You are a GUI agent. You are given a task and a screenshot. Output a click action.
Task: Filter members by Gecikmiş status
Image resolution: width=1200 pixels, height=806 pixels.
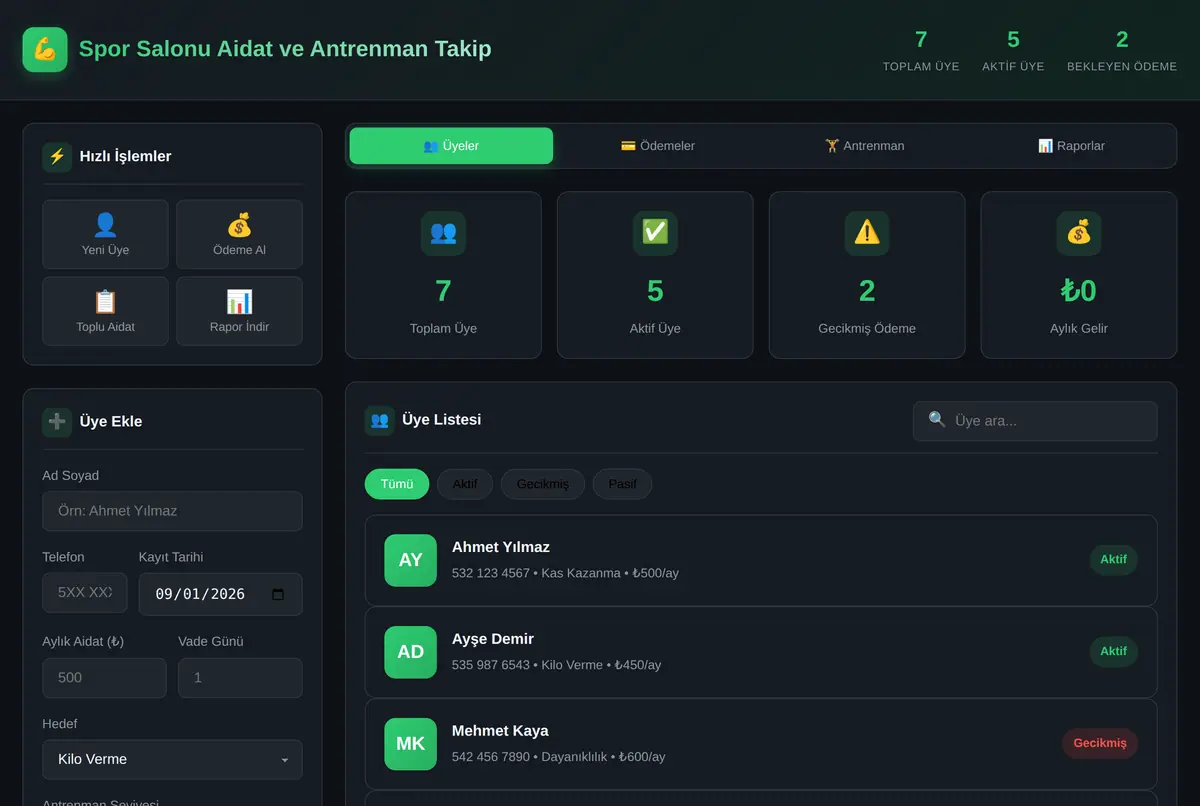[543, 484]
